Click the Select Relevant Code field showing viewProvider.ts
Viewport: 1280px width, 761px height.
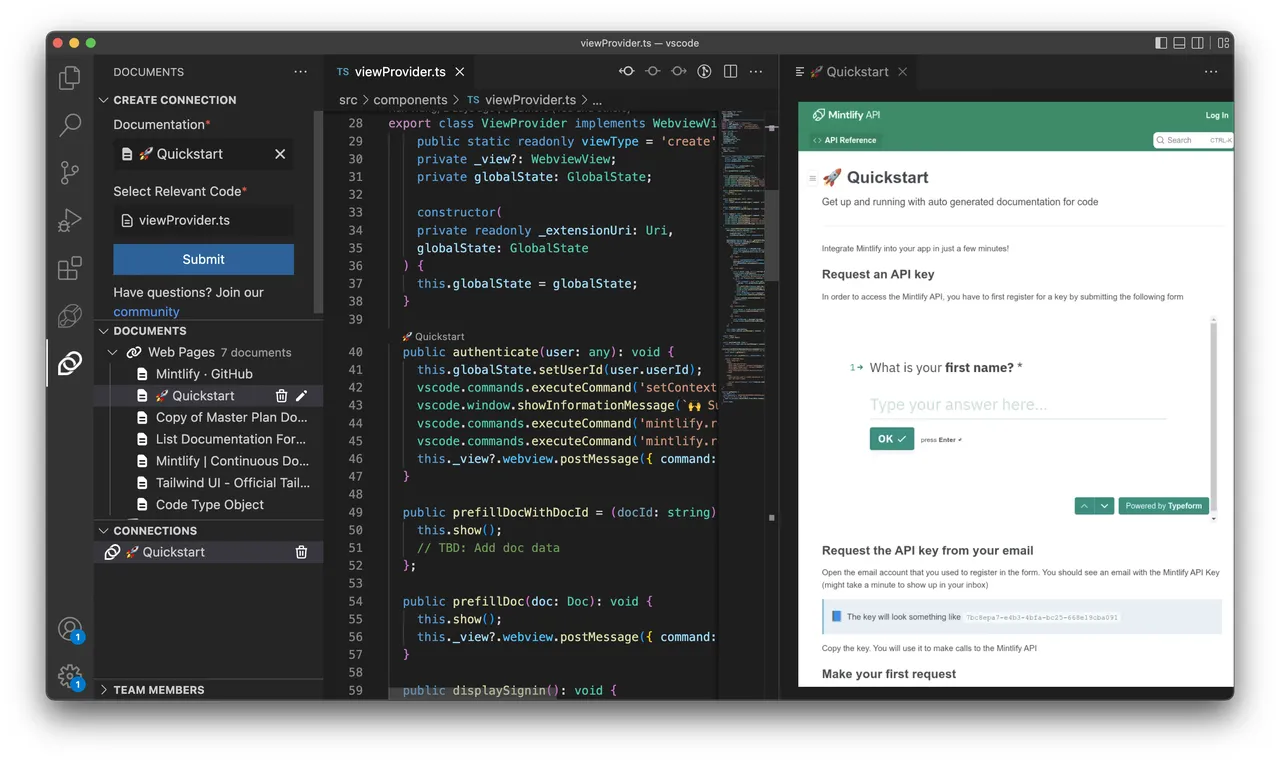[x=204, y=221]
